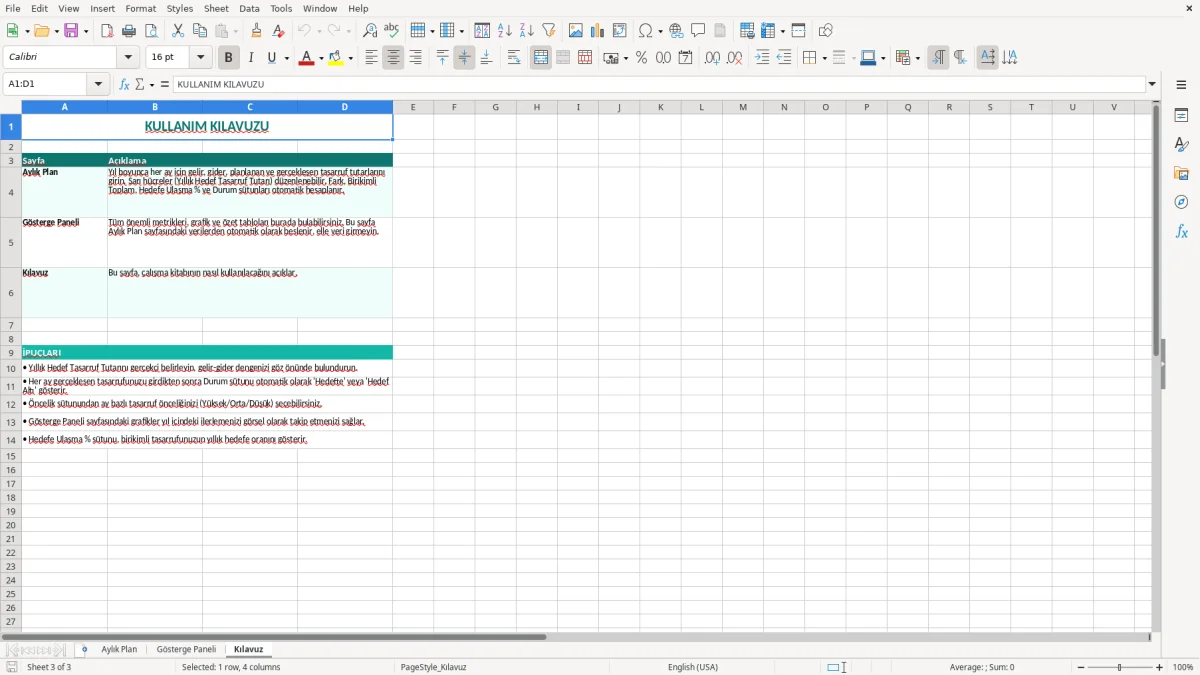The image size is (1200, 675).
Task: Open the Conditional formatting dropdown arrow
Action: [917, 58]
